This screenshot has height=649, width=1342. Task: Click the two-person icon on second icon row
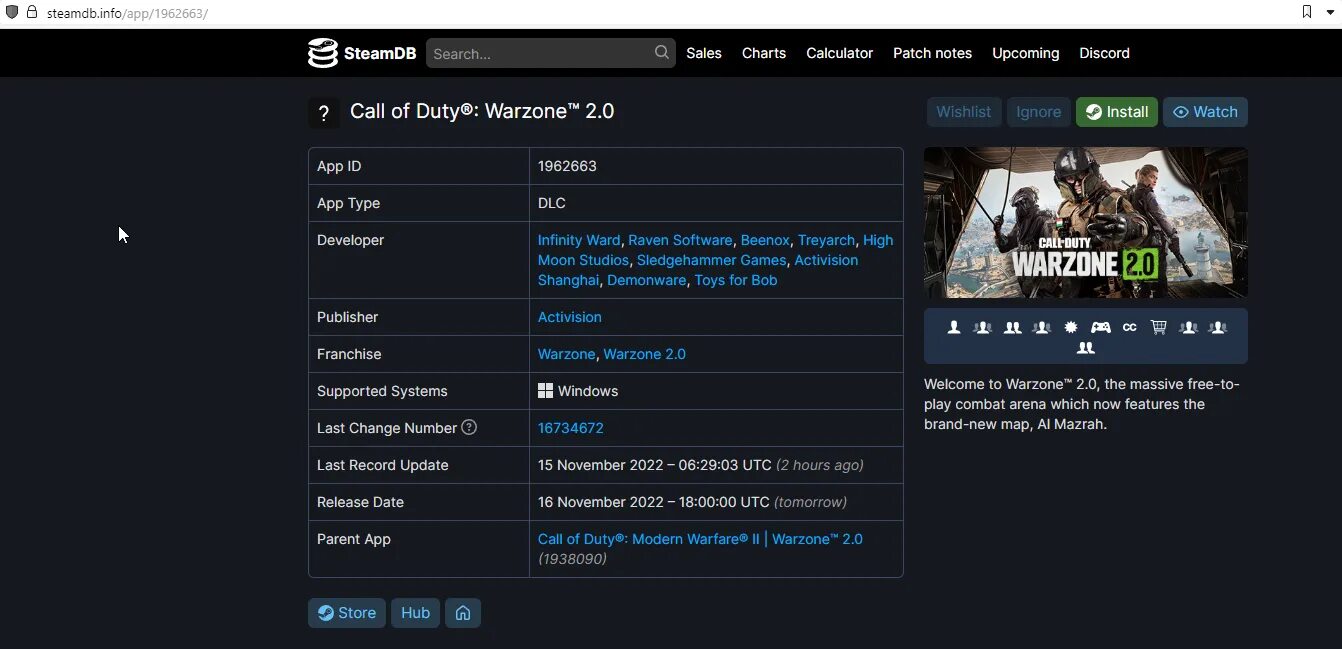(x=1086, y=348)
